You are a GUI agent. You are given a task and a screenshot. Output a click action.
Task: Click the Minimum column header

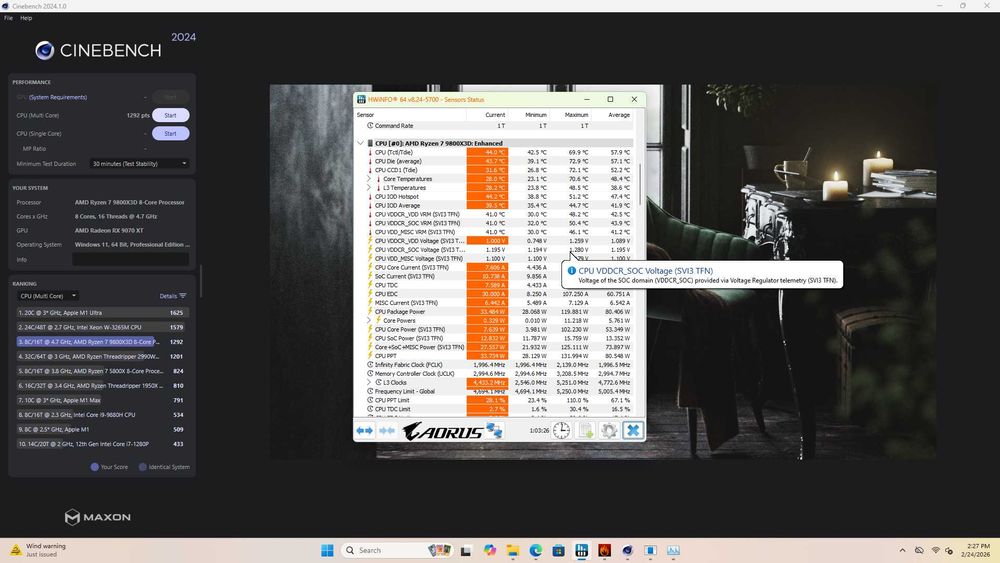coord(536,115)
